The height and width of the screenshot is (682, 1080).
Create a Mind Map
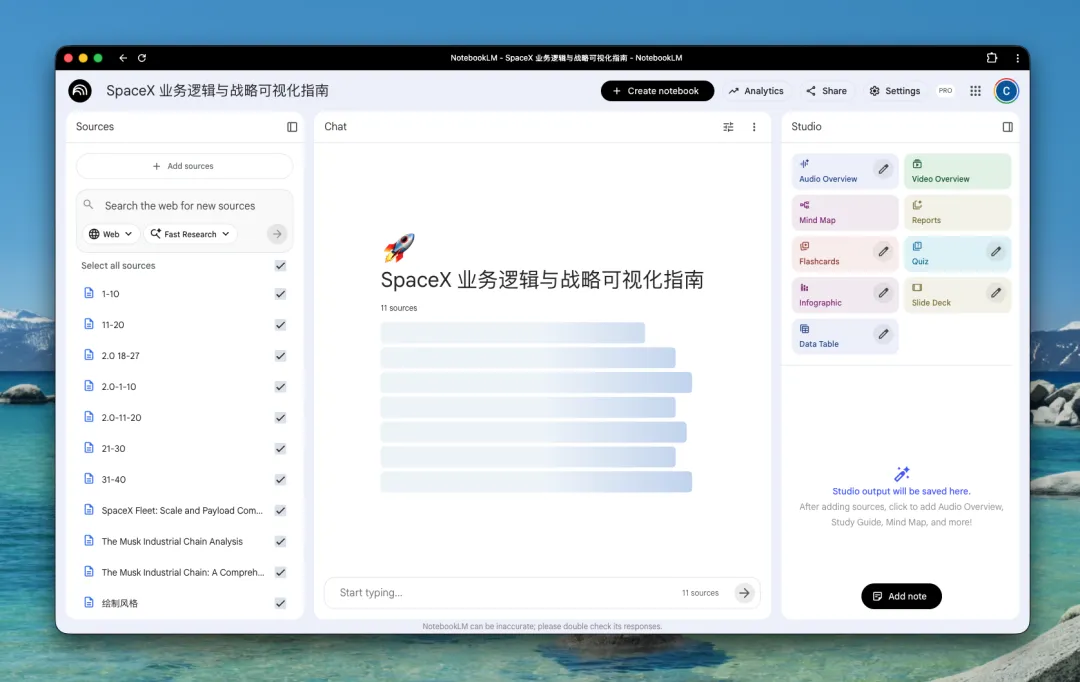click(x=845, y=212)
